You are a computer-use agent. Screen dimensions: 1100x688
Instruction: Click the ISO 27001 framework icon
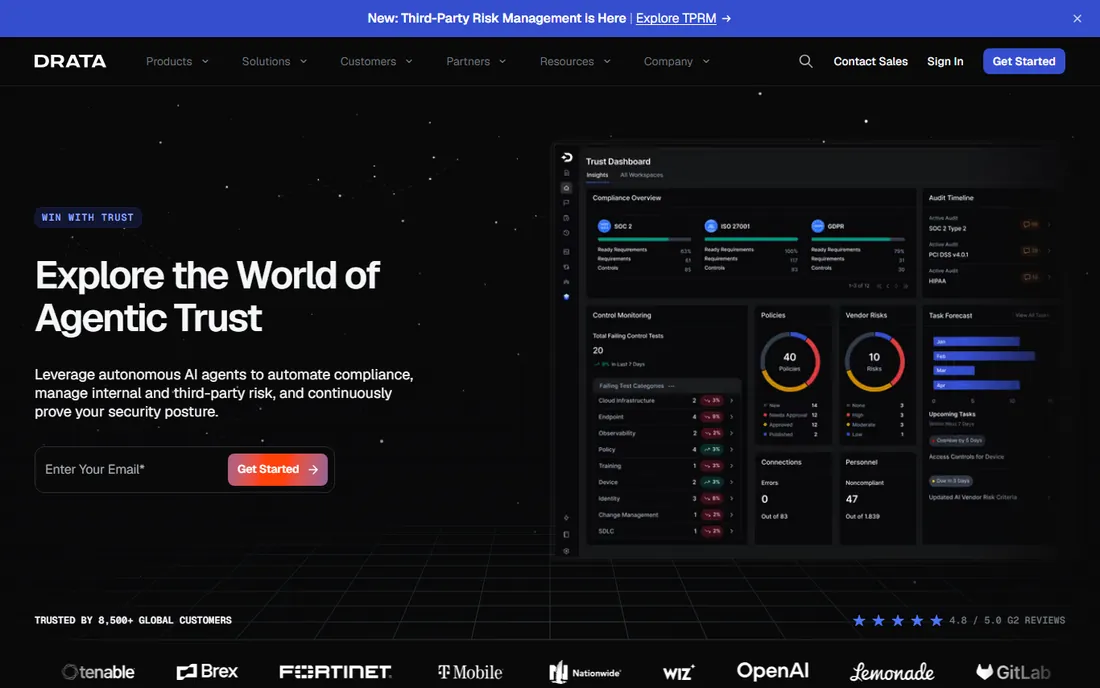click(x=711, y=226)
